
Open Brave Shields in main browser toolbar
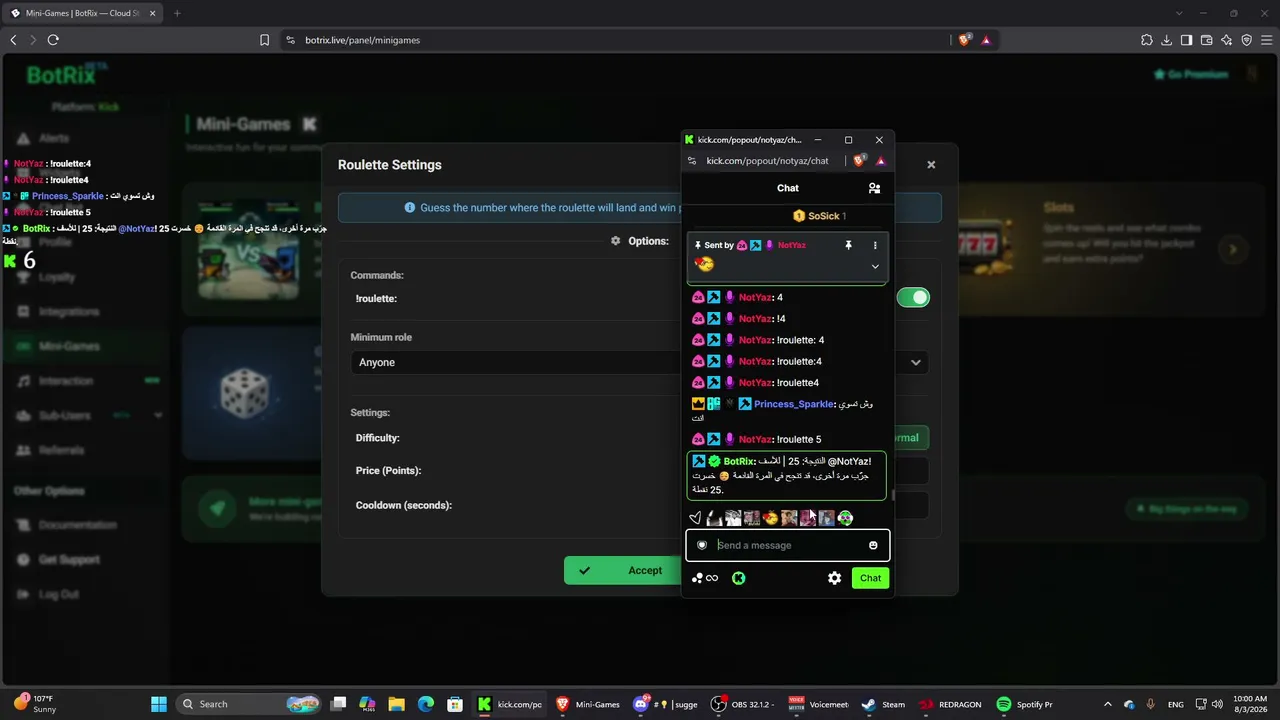965,40
